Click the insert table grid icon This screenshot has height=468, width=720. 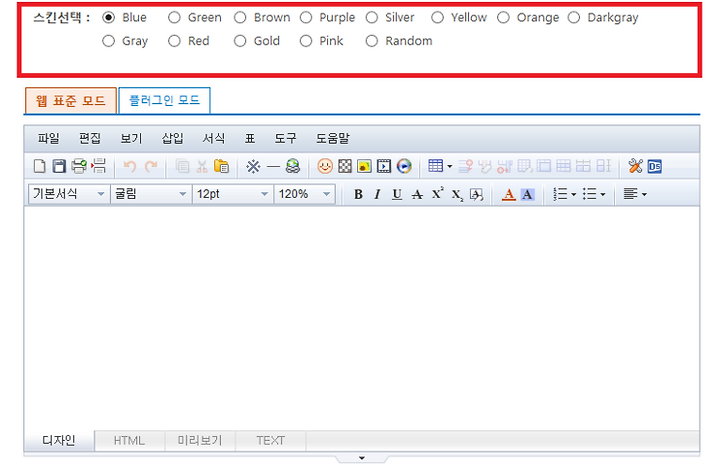[435, 166]
